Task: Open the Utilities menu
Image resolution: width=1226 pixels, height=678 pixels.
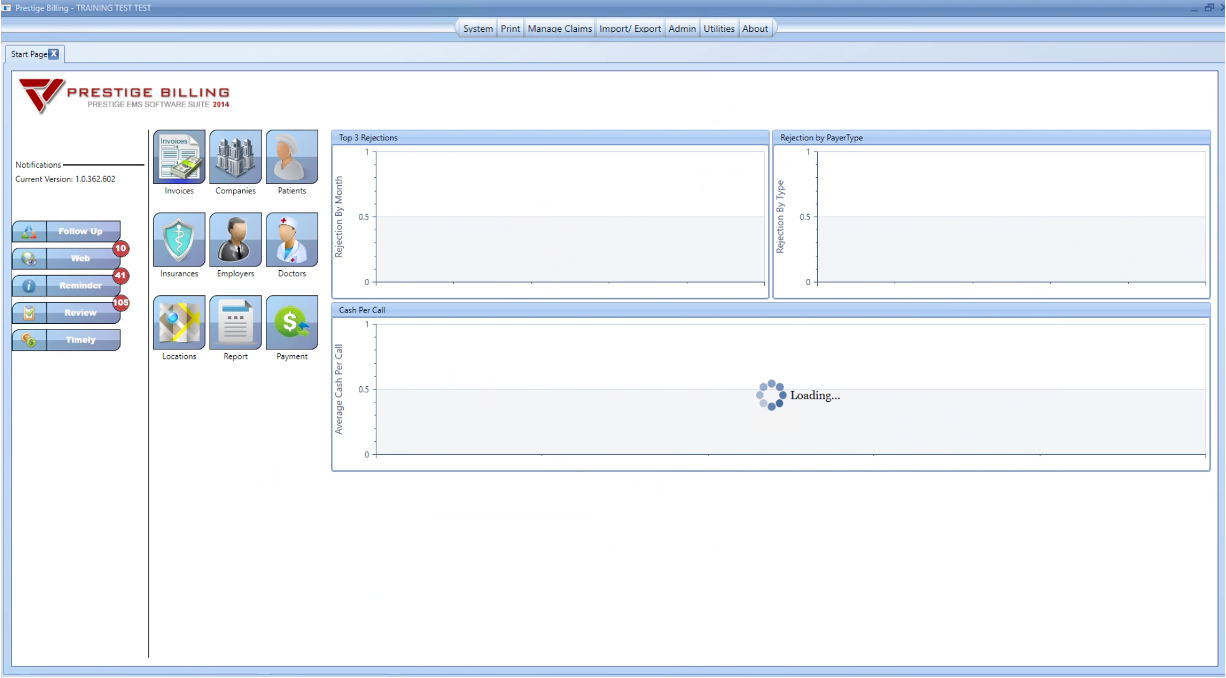Action: pyautogui.click(x=719, y=29)
